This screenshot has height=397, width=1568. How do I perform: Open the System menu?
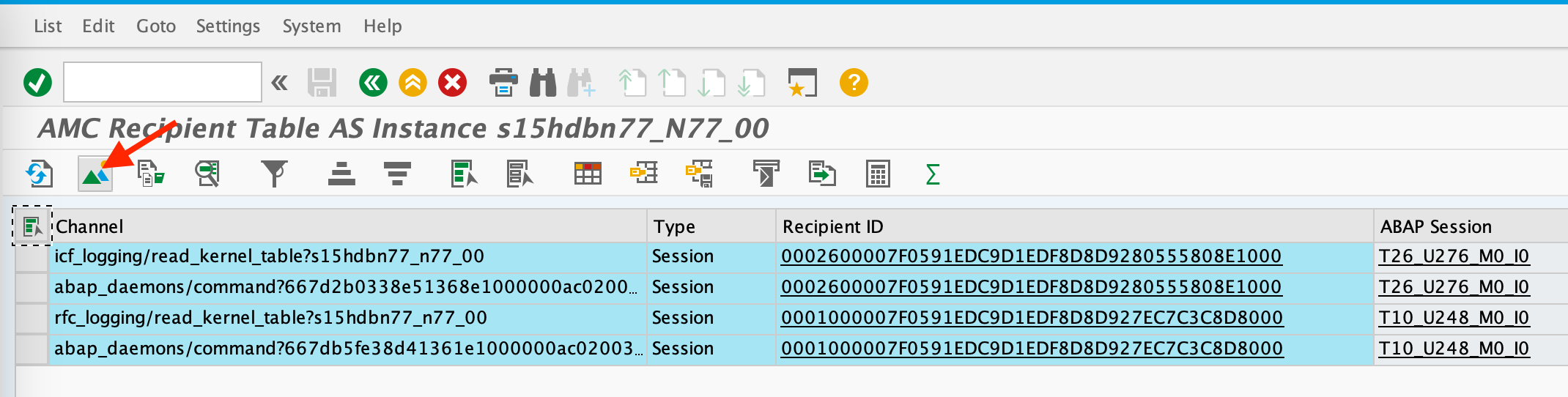point(311,26)
